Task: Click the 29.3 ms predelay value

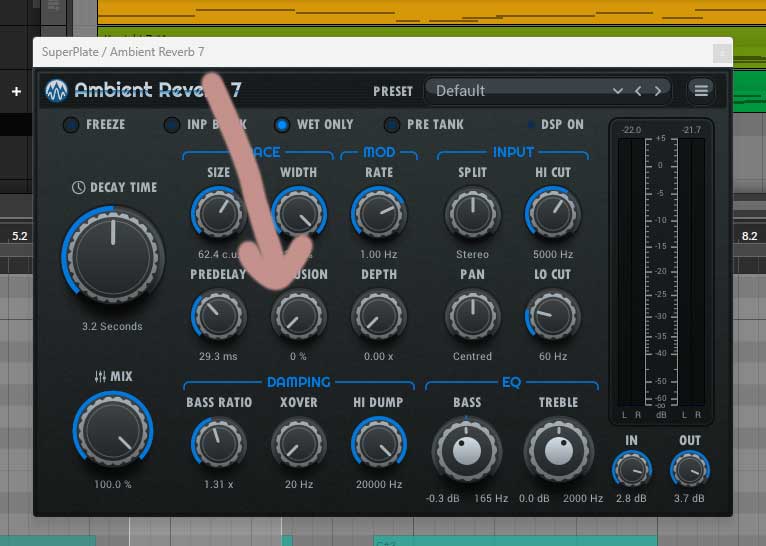Action: [218, 357]
